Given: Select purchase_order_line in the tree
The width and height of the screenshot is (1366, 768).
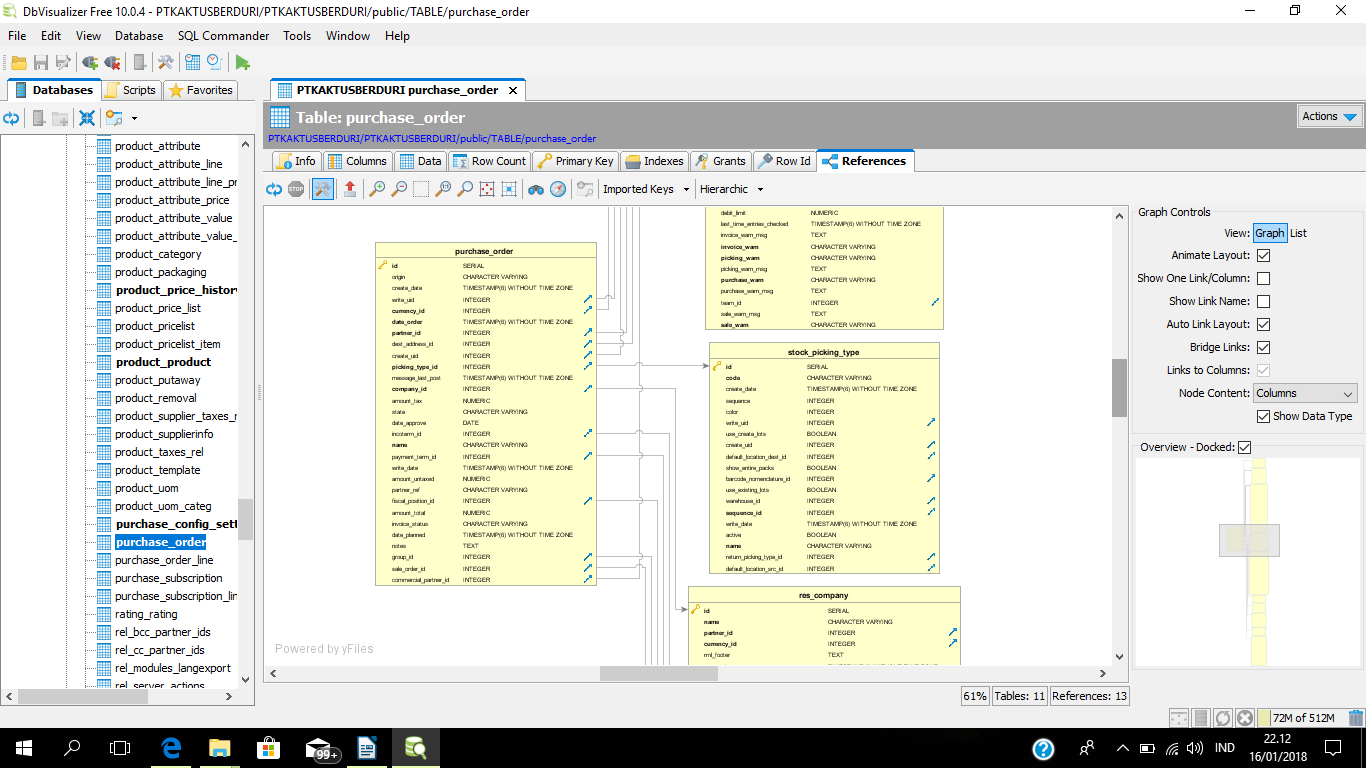Looking at the screenshot, I should pos(164,560).
